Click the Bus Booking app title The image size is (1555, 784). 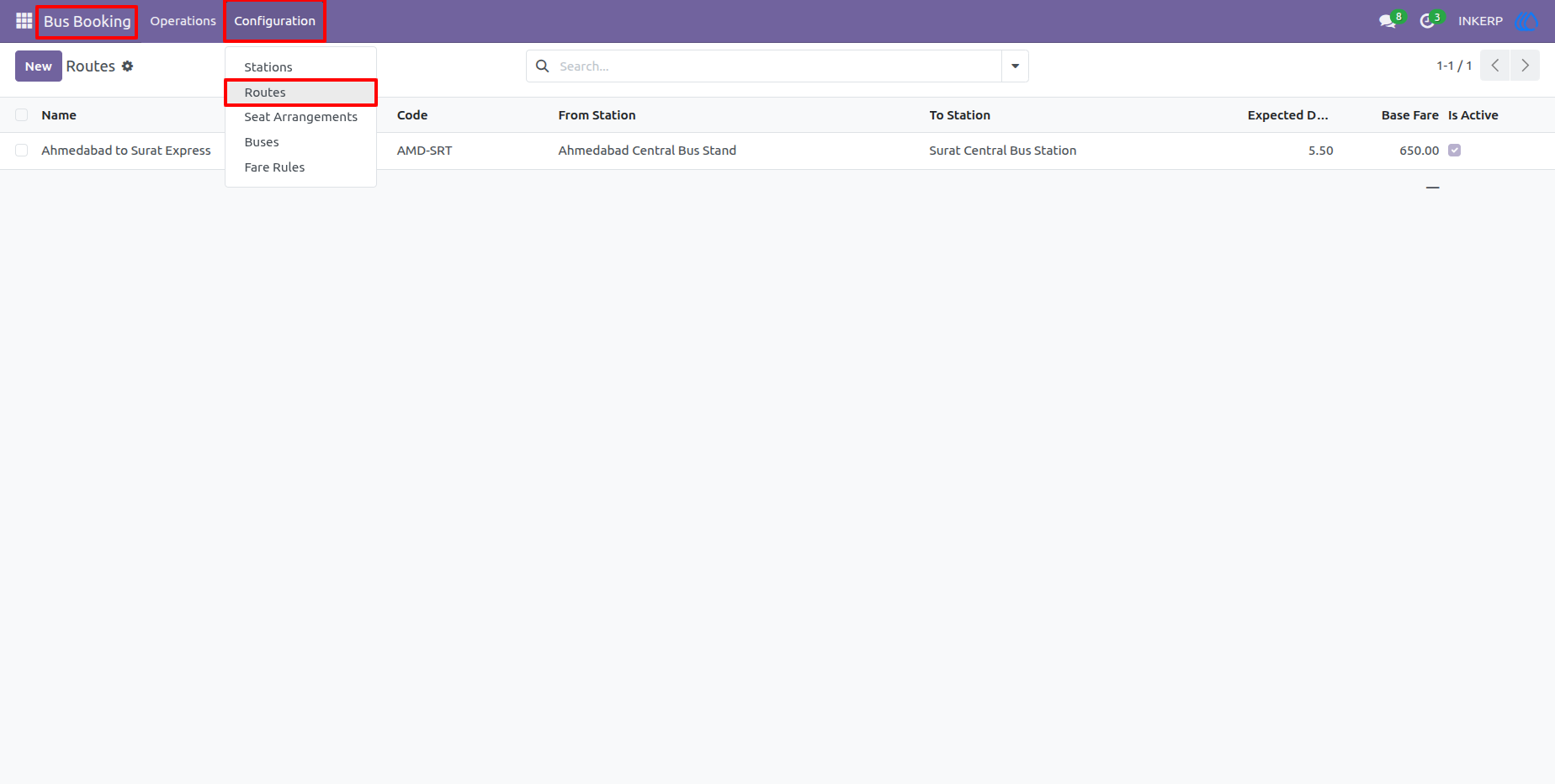(x=87, y=22)
